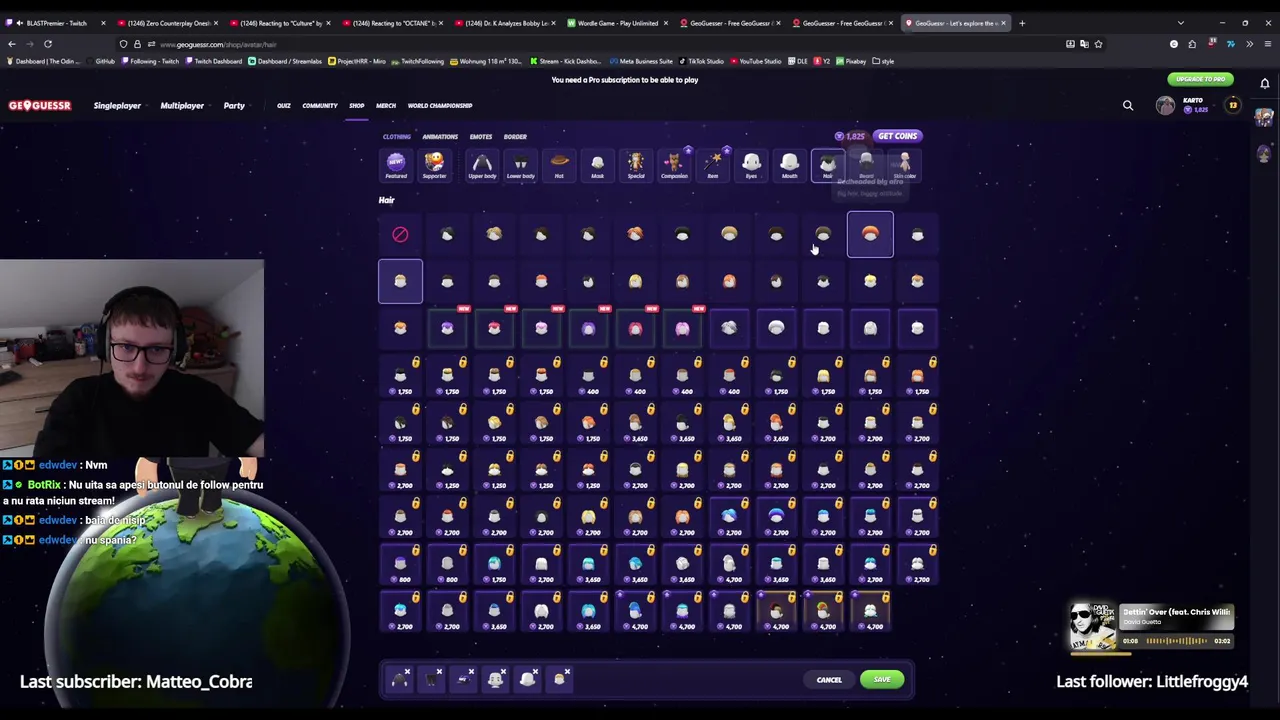The width and height of the screenshot is (1280, 720).
Task: Go to the Quiz page
Action: click(284, 105)
